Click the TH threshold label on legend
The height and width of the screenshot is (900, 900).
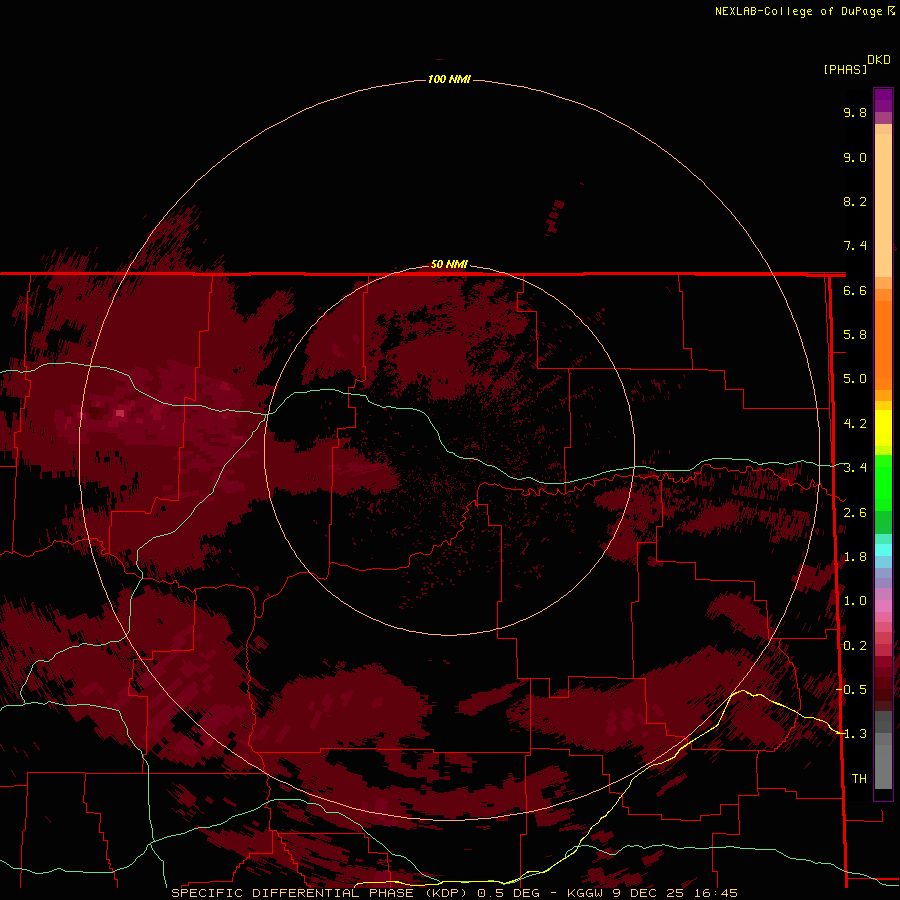(859, 779)
